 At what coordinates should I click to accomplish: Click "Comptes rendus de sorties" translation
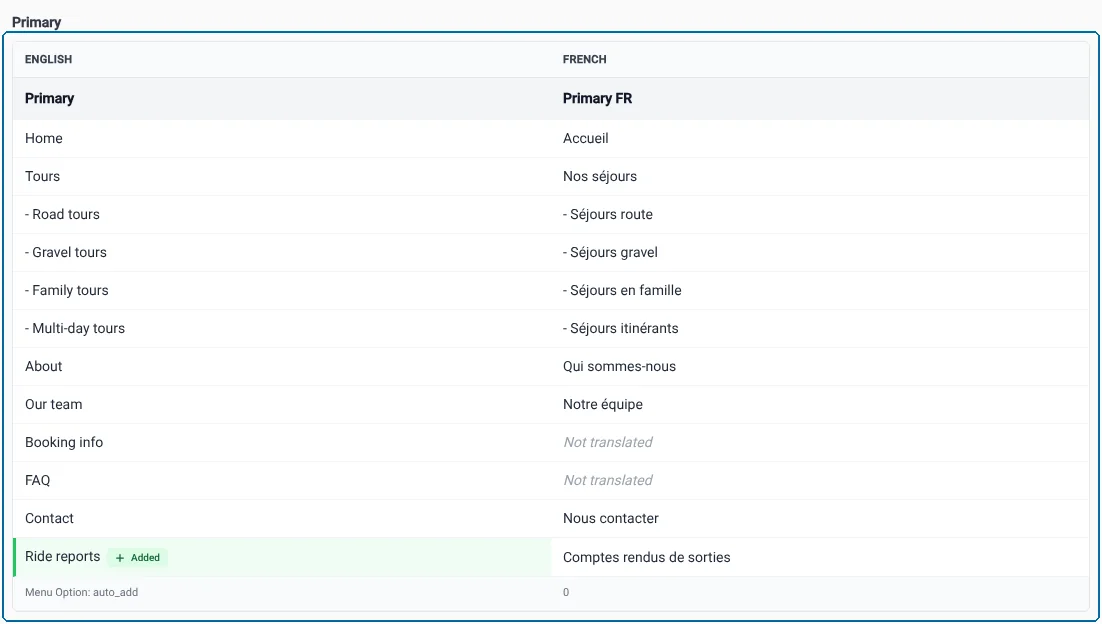pyautogui.click(x=647, y=557)
